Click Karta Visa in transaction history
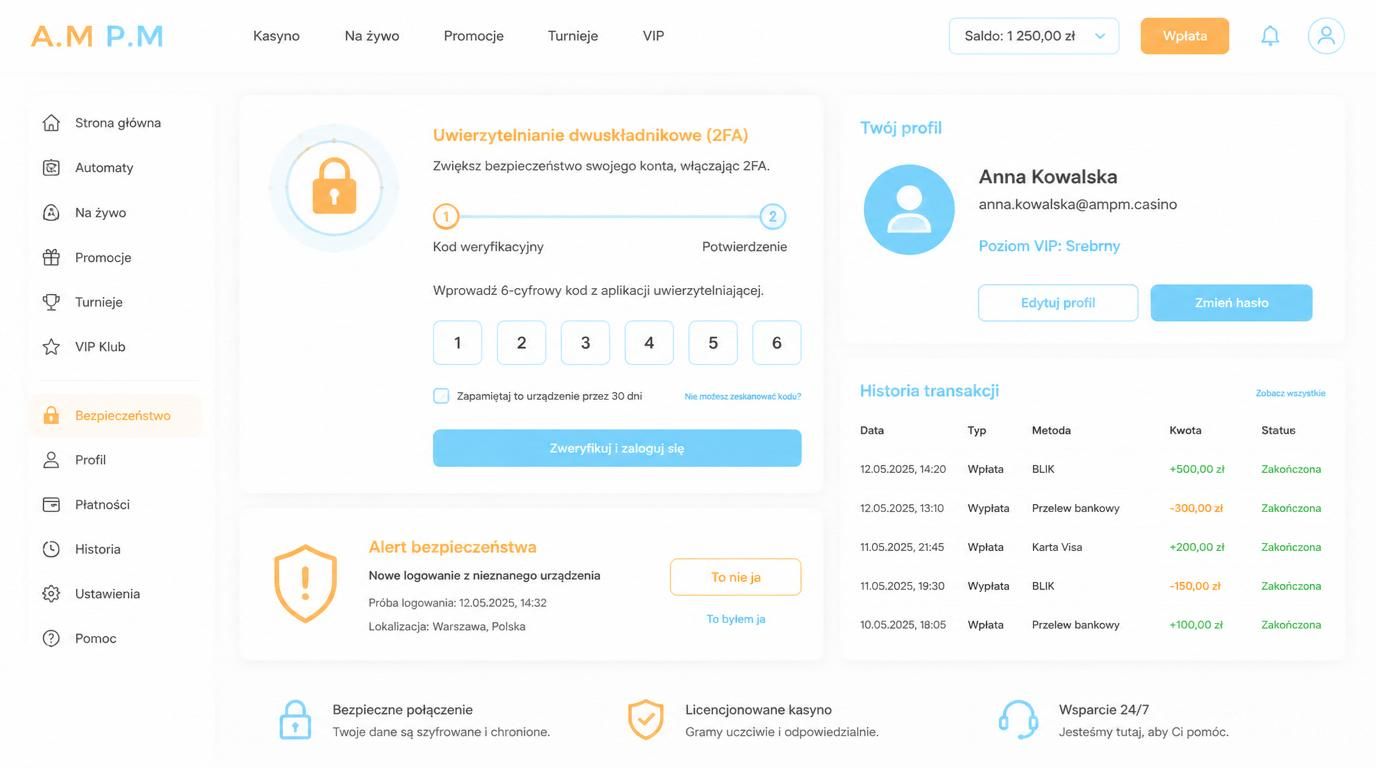The image size is (1376, 768). (x=1057, y=547)
